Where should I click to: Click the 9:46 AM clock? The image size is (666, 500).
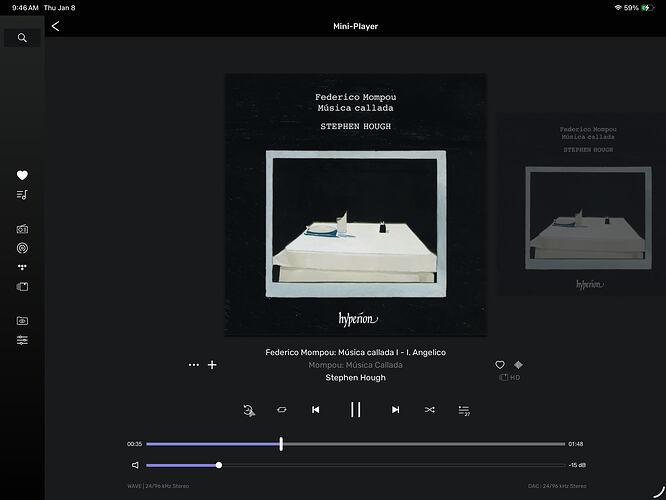point(25,8)
